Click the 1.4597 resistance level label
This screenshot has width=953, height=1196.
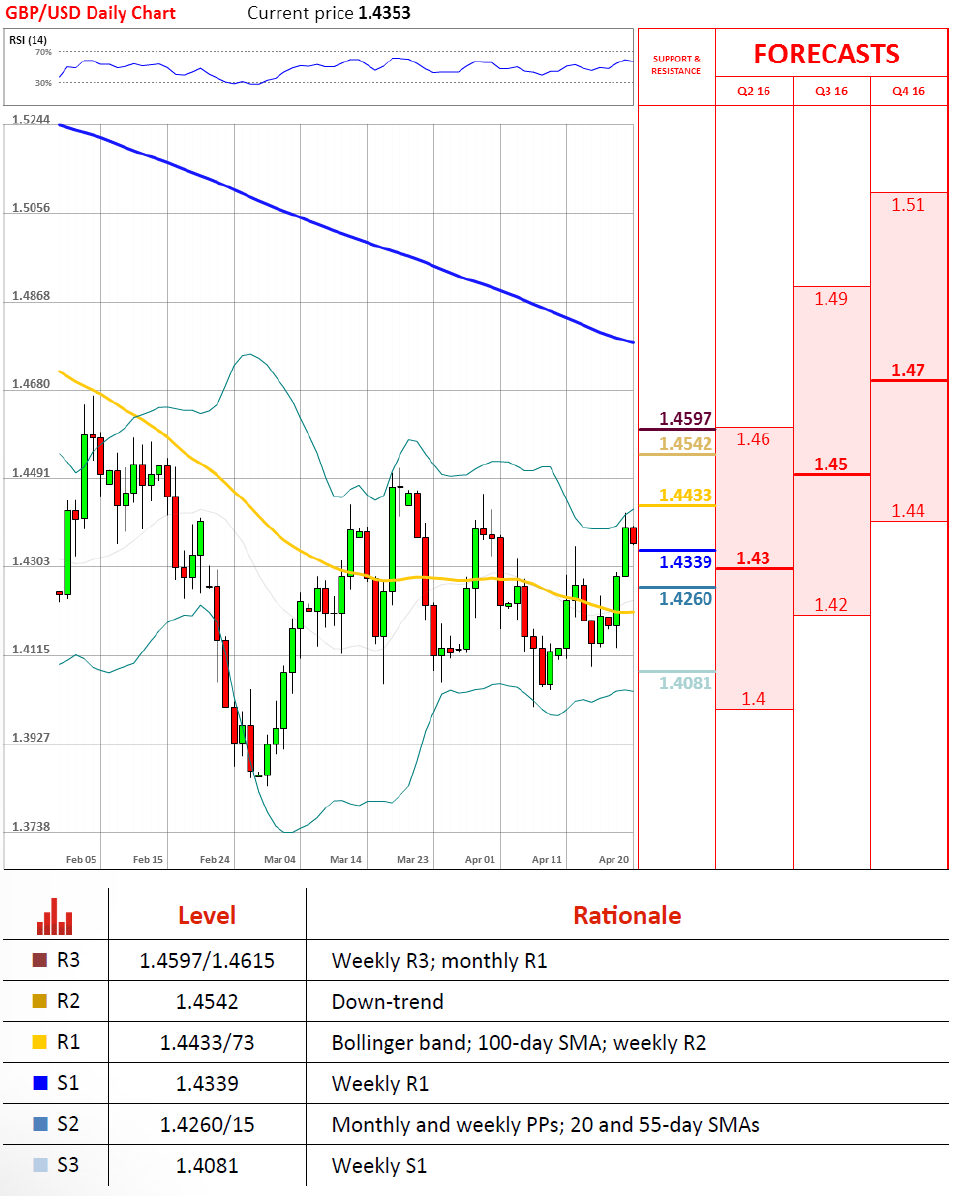point(685,419)
